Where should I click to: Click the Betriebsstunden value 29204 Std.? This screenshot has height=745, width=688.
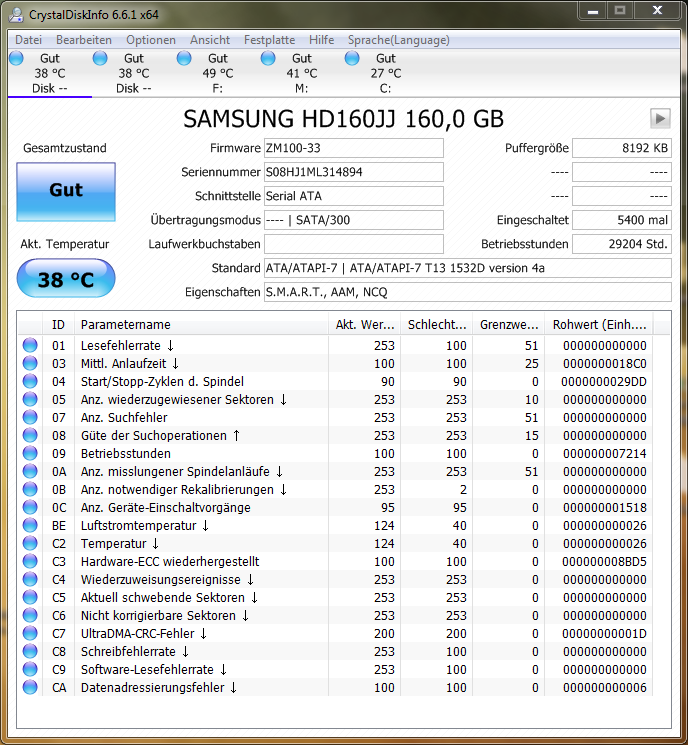tap(621, 244)
